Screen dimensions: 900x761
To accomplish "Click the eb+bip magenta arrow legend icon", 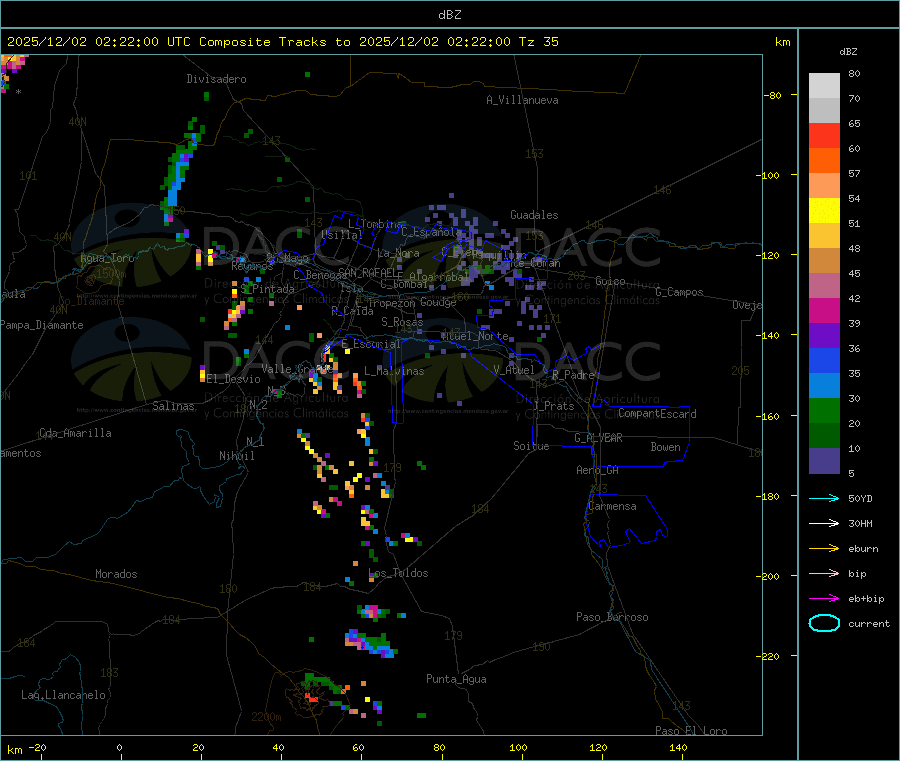I will tap(824, 598).
